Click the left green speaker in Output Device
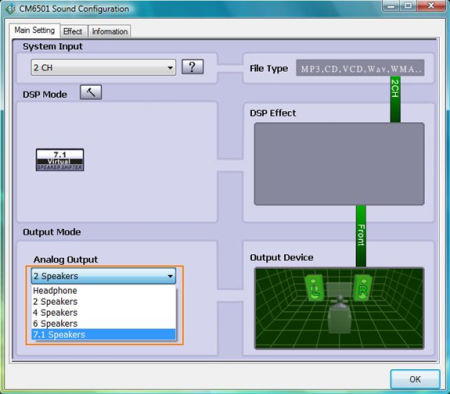The height and width of the screenshot is (394, 450). coord(314,287)
